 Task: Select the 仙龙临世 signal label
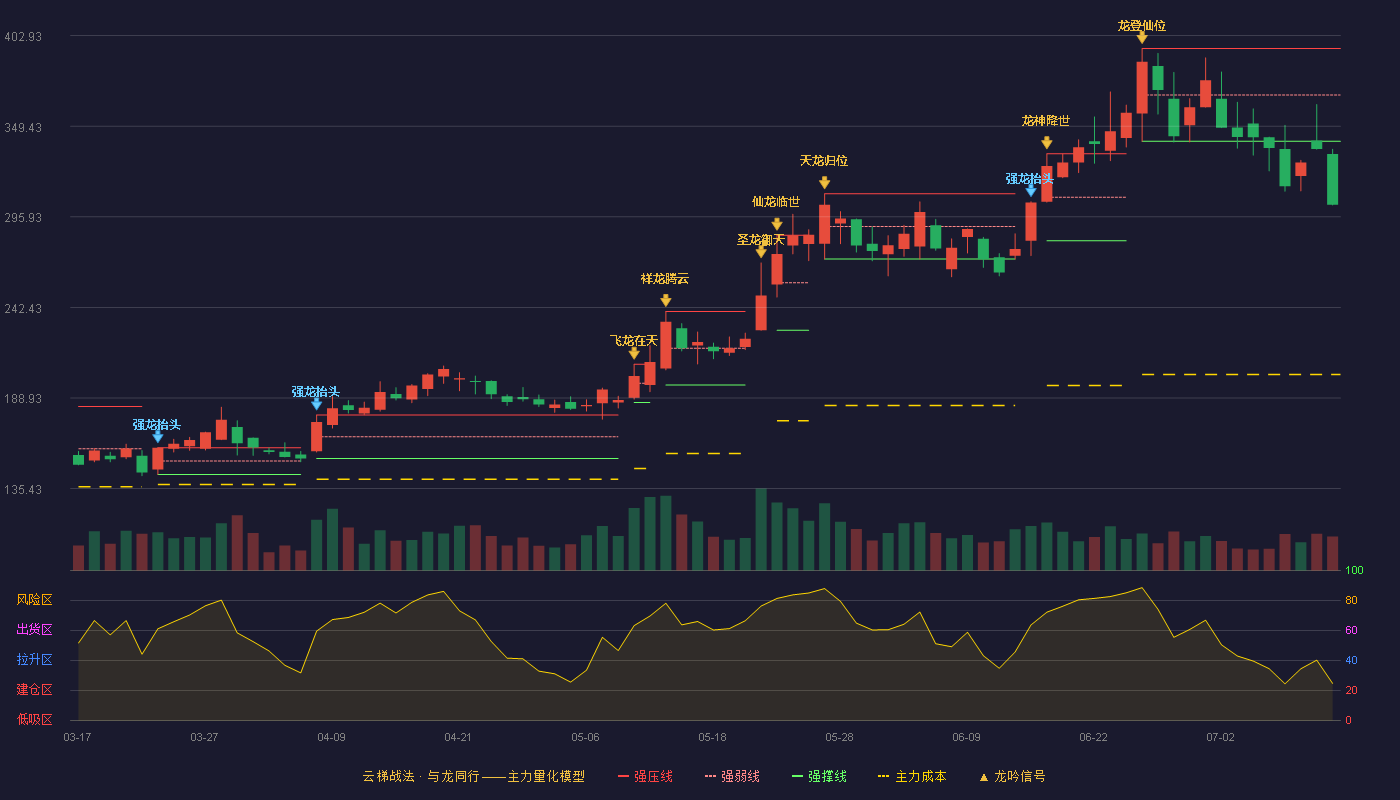pyautogui.click(x=776, y=201)
